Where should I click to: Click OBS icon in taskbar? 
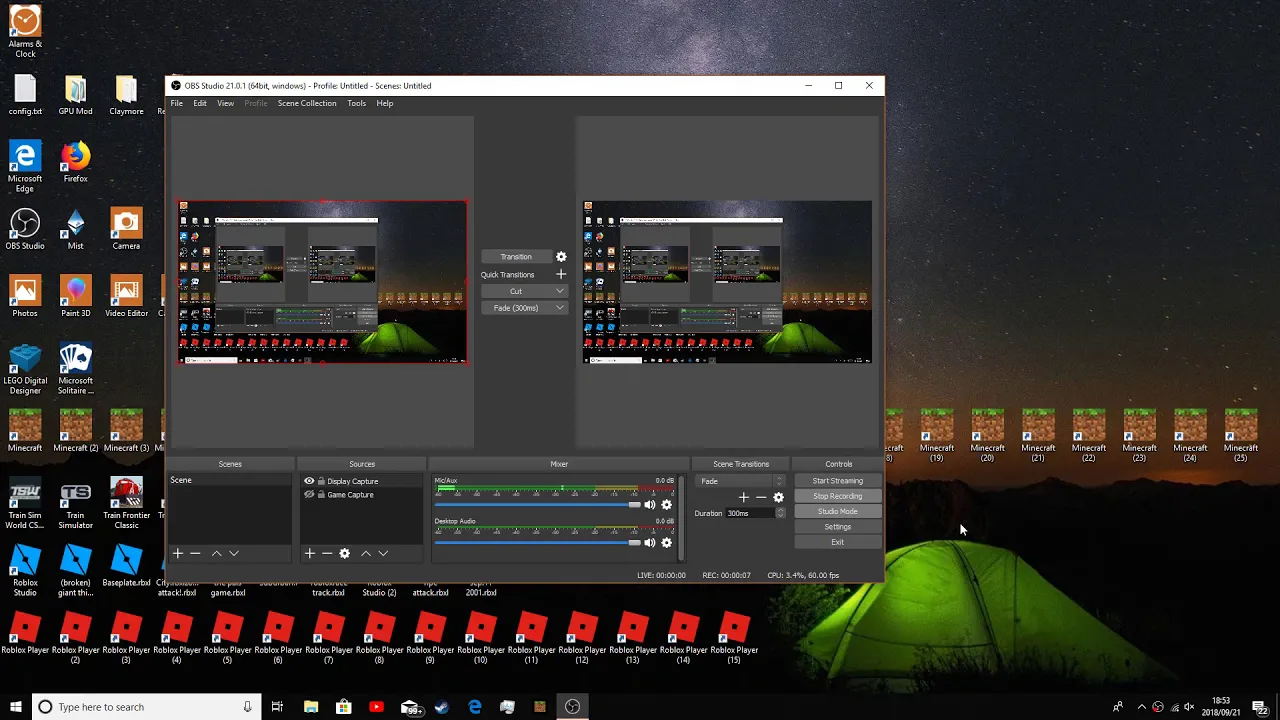click(x=572, y=707)
